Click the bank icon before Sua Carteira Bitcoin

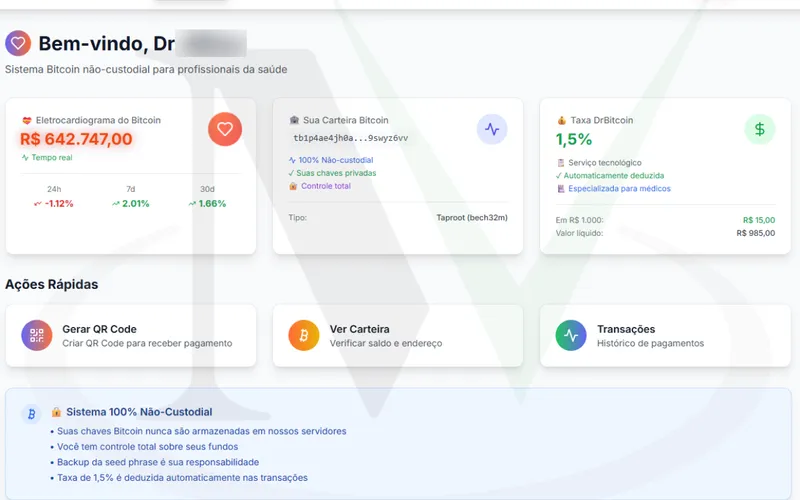(x=294, y=120)
